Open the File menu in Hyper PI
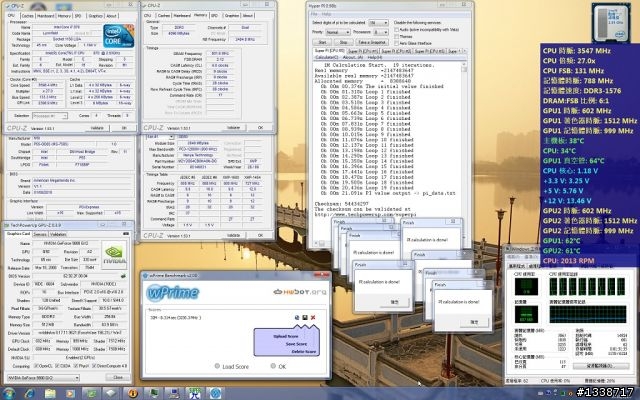This screenshot has width=640, height=400. pyautogui.click(x=314, y=14)
